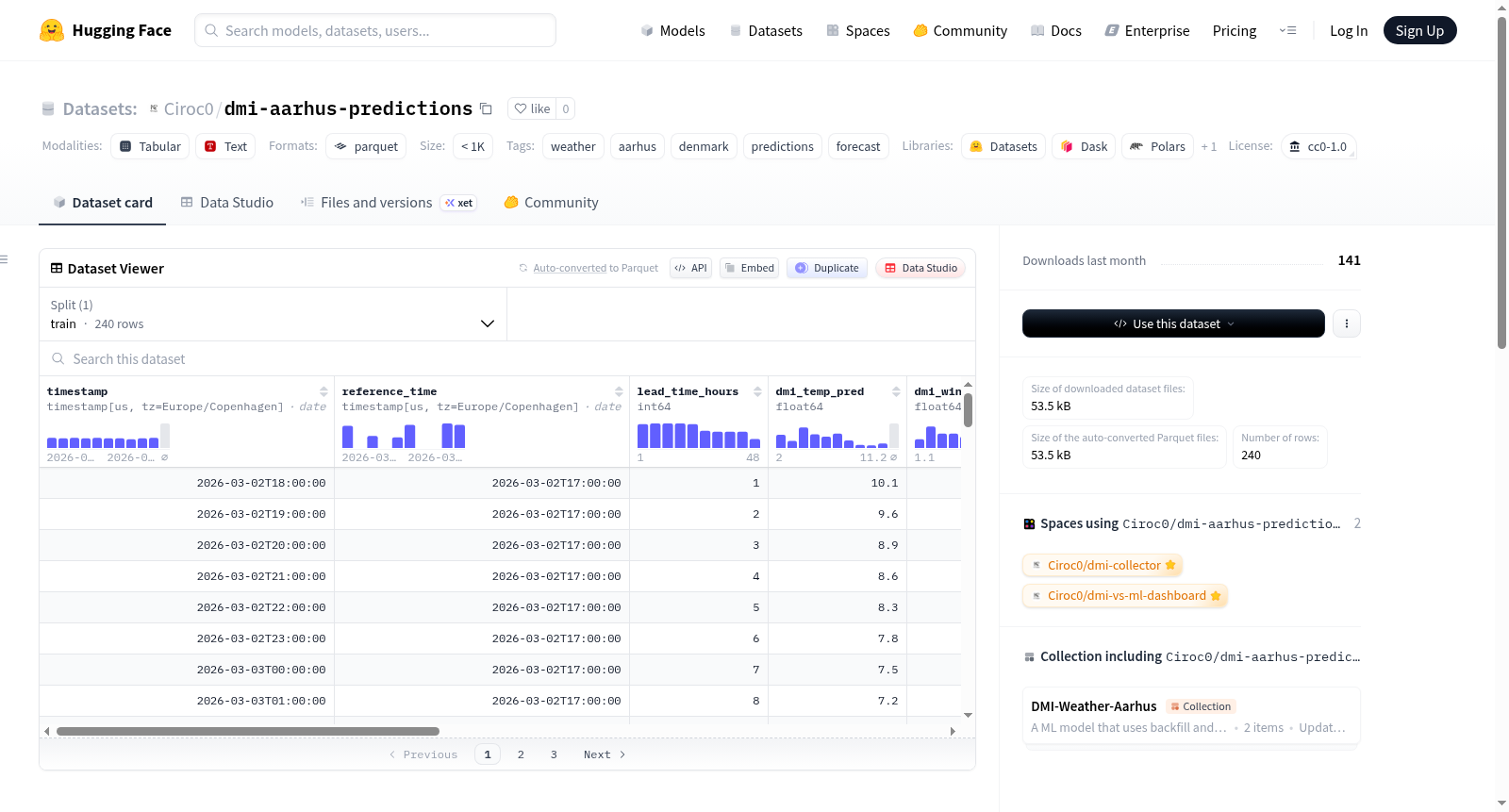Copy dataset name with the copy icon
This screenshot has height=812, width=1509.
tap(486, 108)
